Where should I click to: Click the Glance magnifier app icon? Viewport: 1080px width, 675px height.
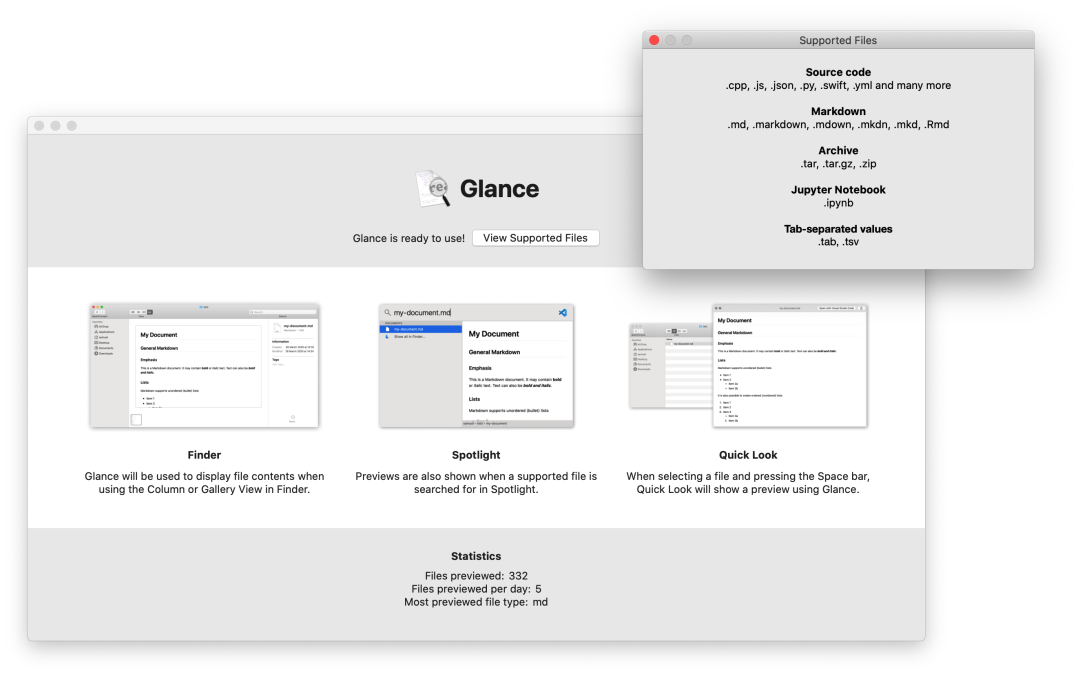tap(433, 188)
